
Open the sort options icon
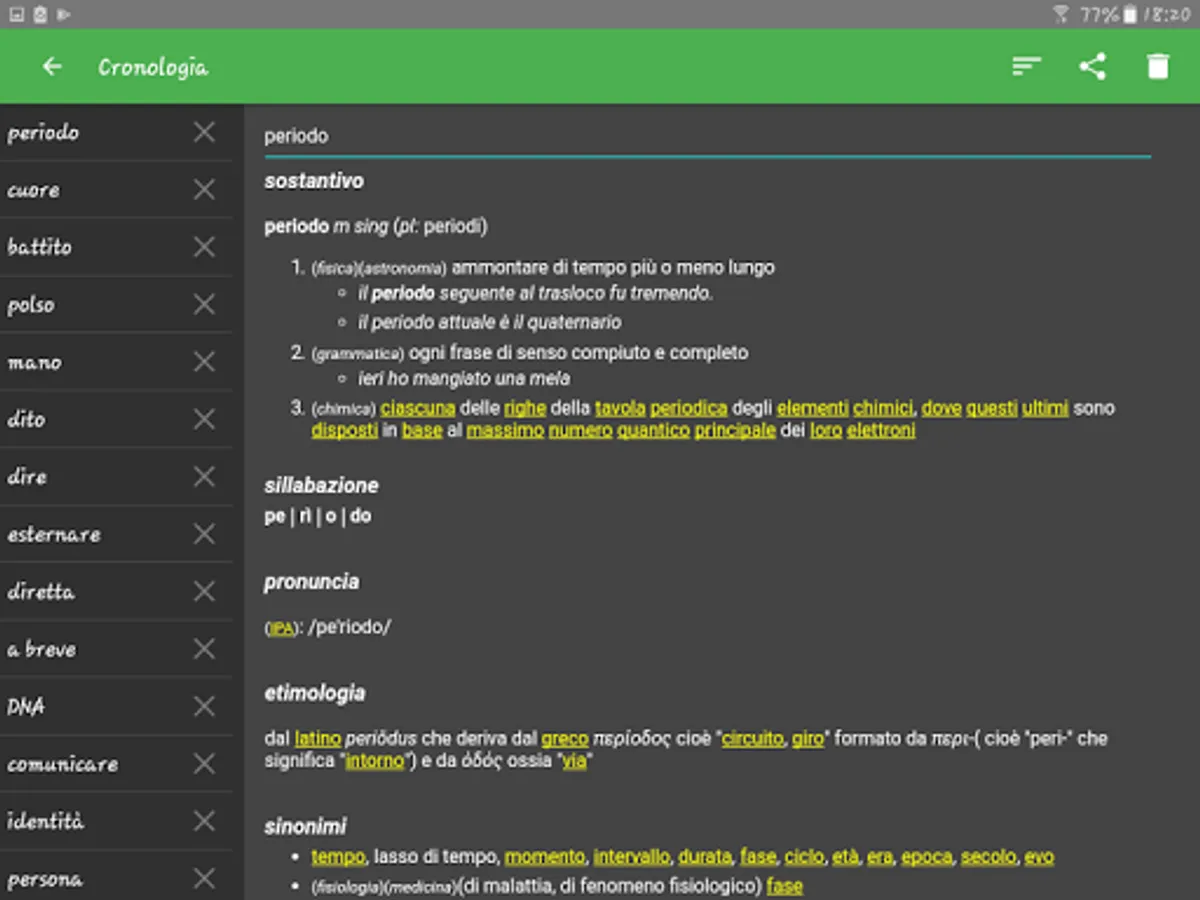pyautogui.click(x=1027, y=67)
